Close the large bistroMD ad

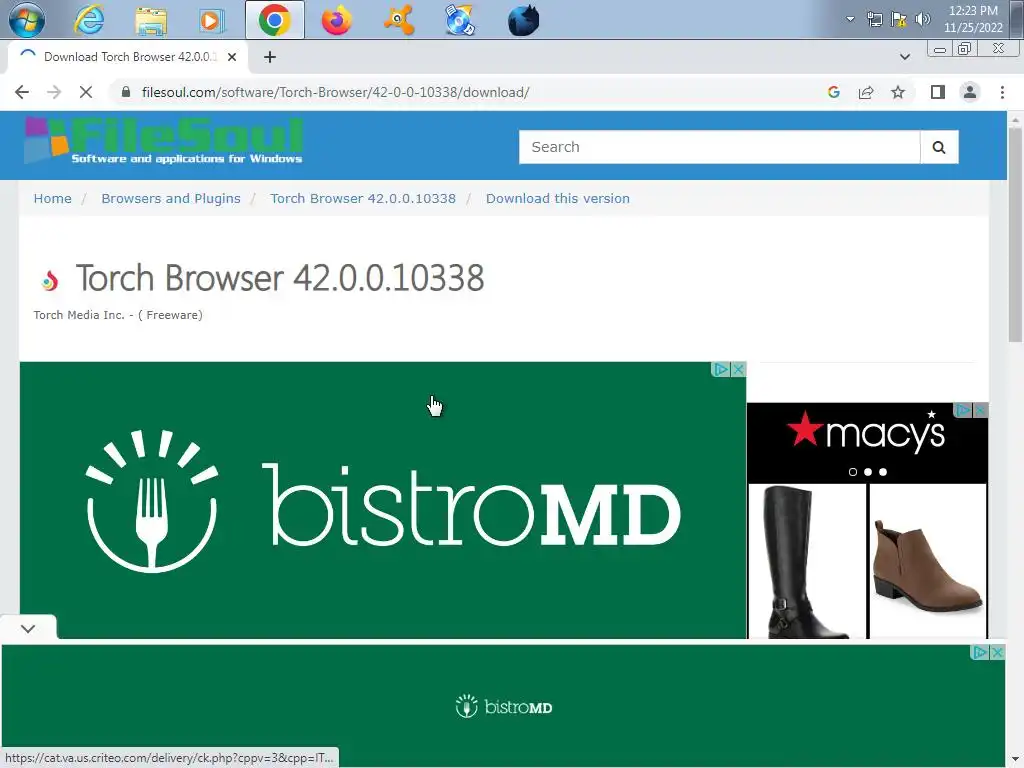[x=739, y=370]
